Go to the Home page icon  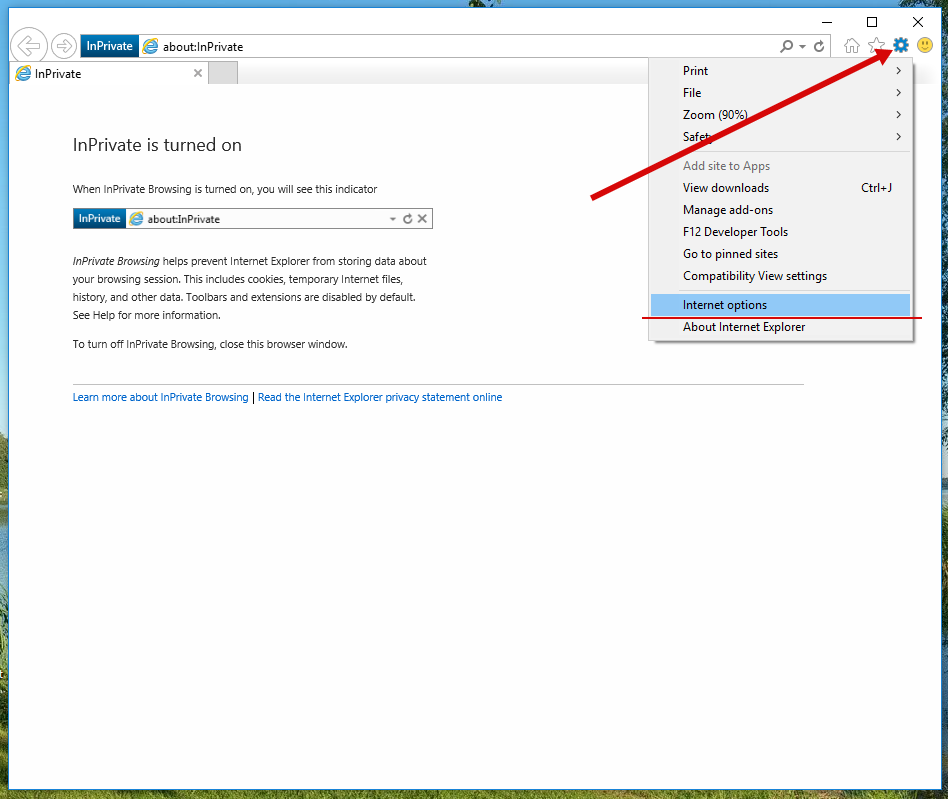tap(852, 45)
